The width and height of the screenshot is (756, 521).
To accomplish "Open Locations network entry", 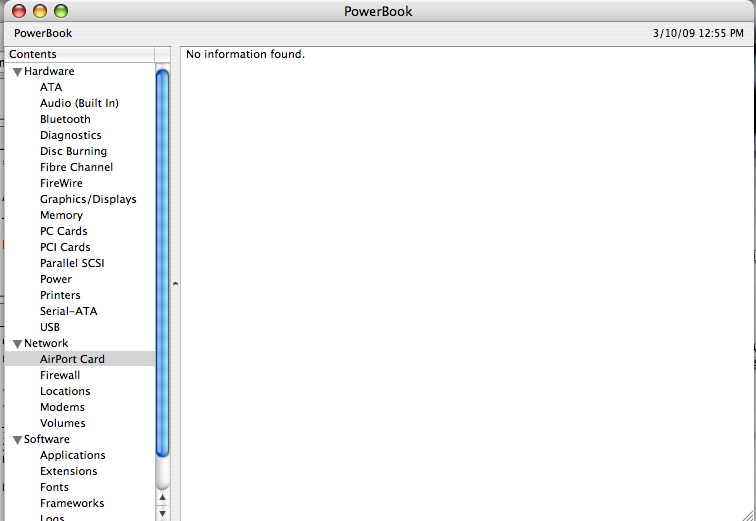I will [65, 391].
